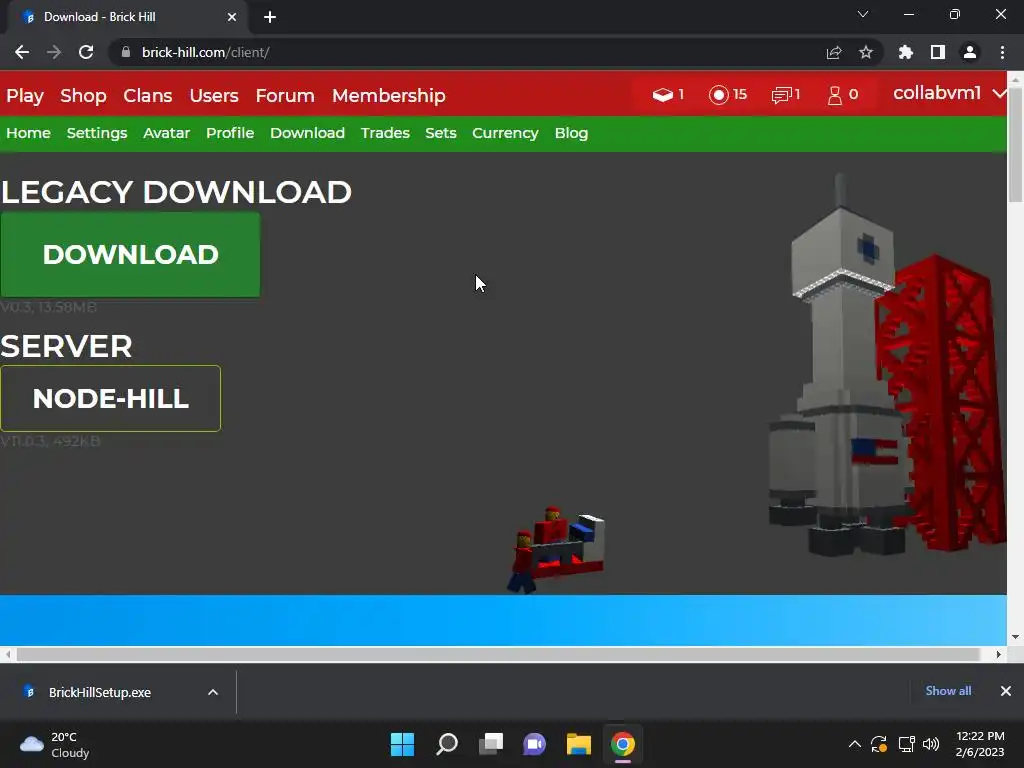Click the Windows Update tray icon
Viewport: 1024px width, 768px height.
[879, 744]
